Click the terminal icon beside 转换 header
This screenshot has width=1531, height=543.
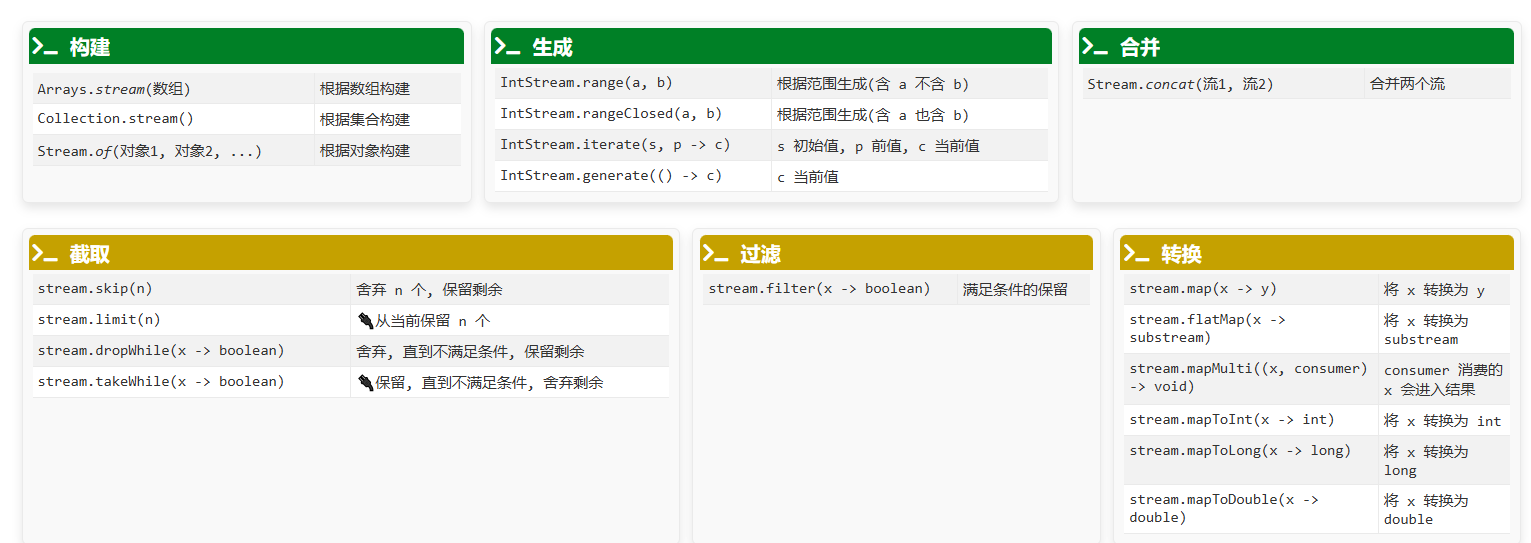click(x=1136, y=253)
